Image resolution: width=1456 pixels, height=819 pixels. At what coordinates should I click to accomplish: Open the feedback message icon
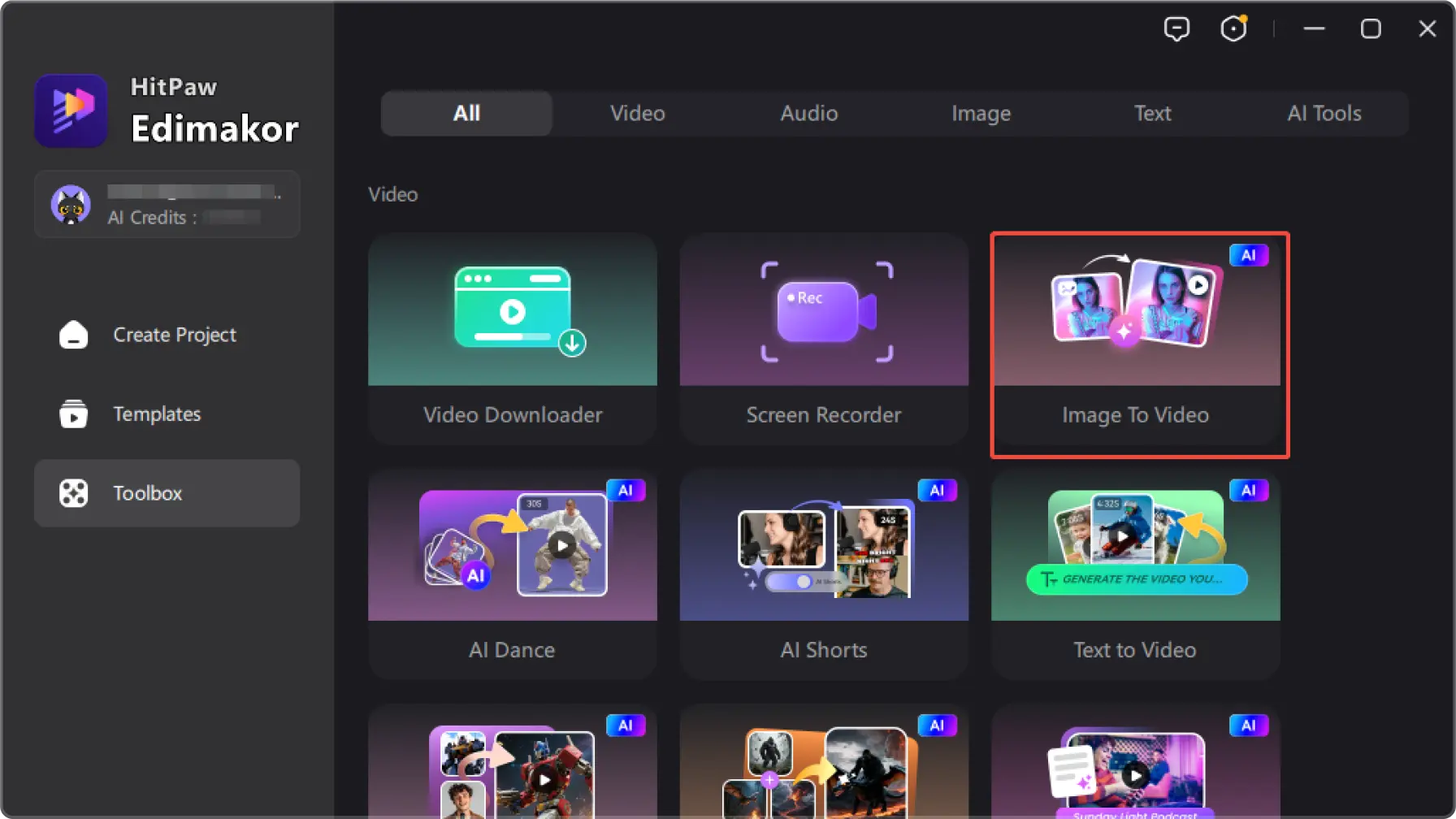pos(1176,29)
